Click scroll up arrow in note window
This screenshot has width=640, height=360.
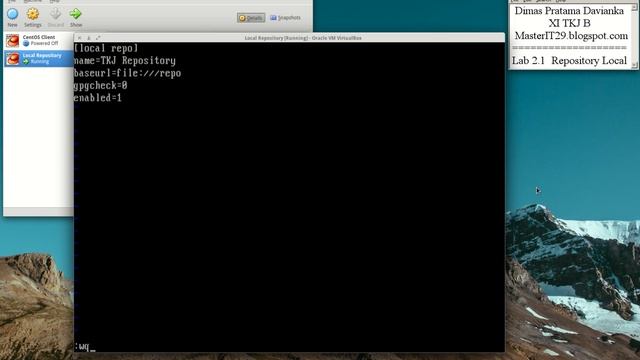click(634, 8)
